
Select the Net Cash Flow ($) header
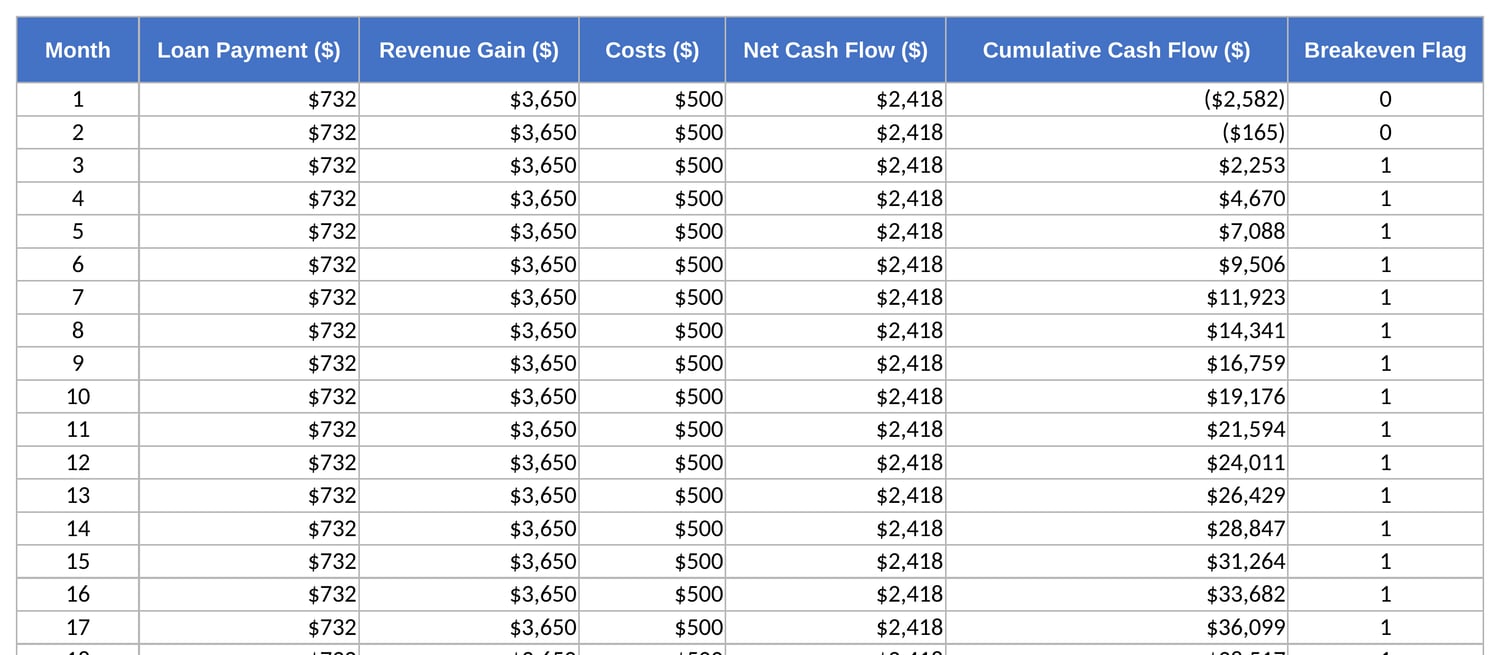[836, 50]
